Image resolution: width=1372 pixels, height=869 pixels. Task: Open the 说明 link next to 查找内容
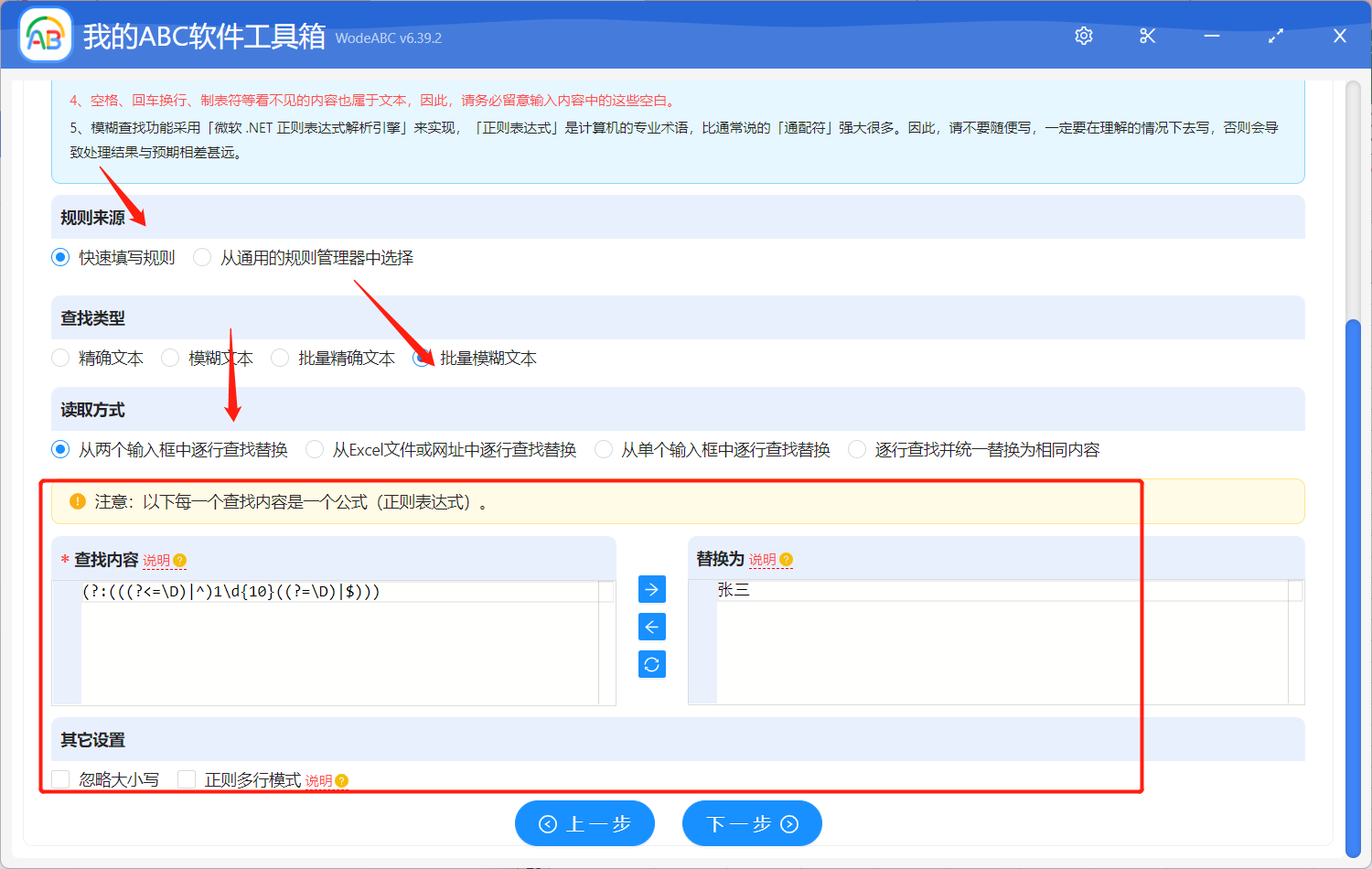pos(157,558)
